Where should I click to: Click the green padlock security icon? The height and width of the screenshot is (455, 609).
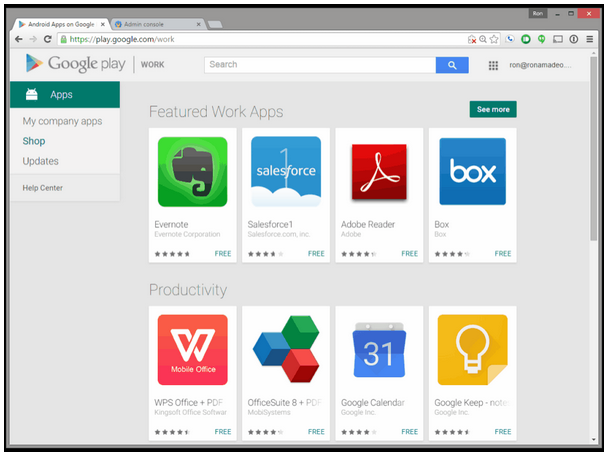[x=64, y=39]
